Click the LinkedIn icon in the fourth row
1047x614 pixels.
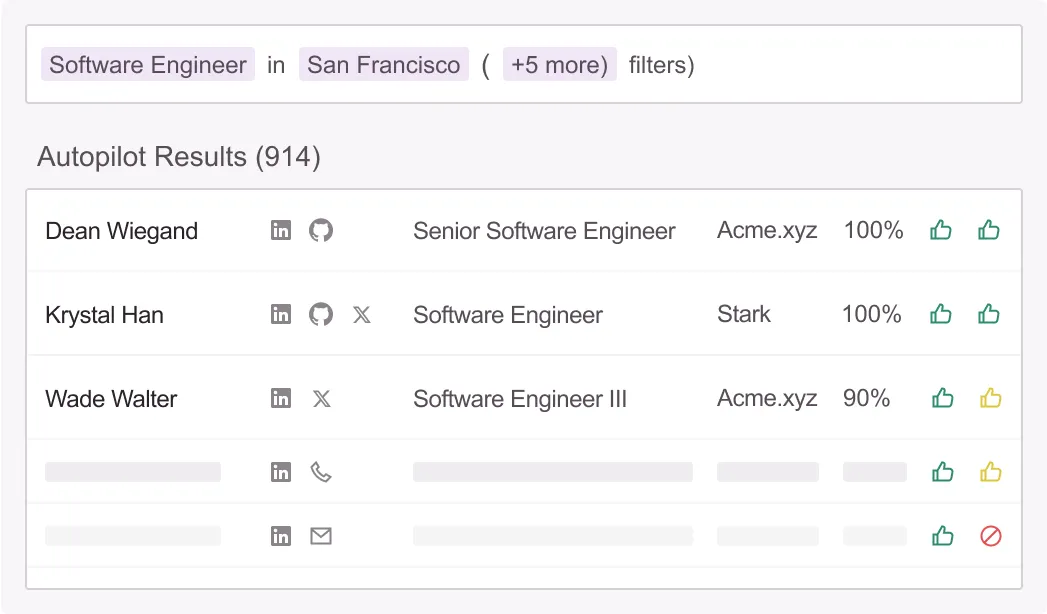pyautogui.click(x=281, y=471)
